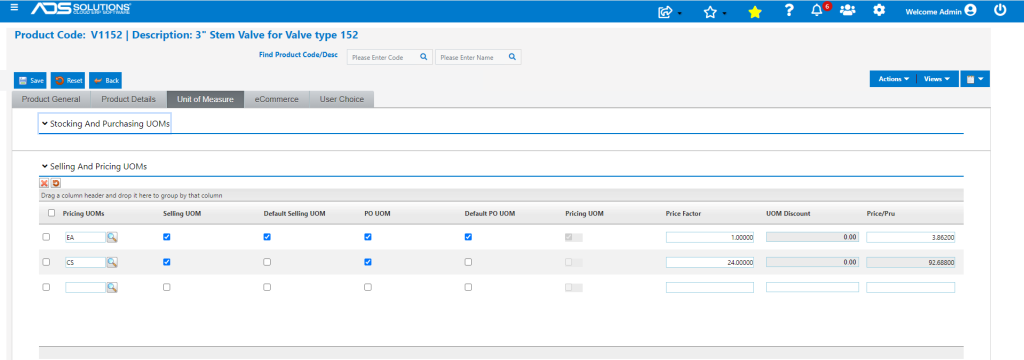The width and height of the screenshot is (1024, 360).
Task: Sort by UOM Discount column header
Action: click(x=788, y=213)
